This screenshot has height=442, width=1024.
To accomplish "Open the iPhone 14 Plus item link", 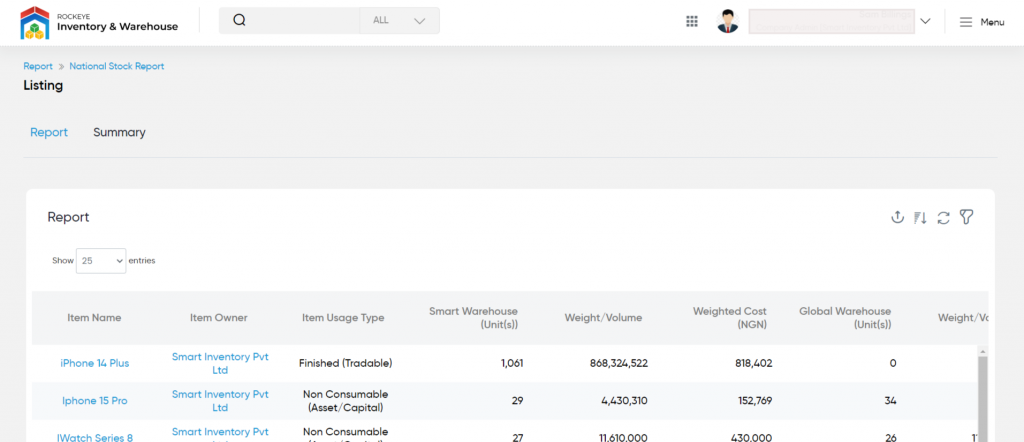I will 95,364.
